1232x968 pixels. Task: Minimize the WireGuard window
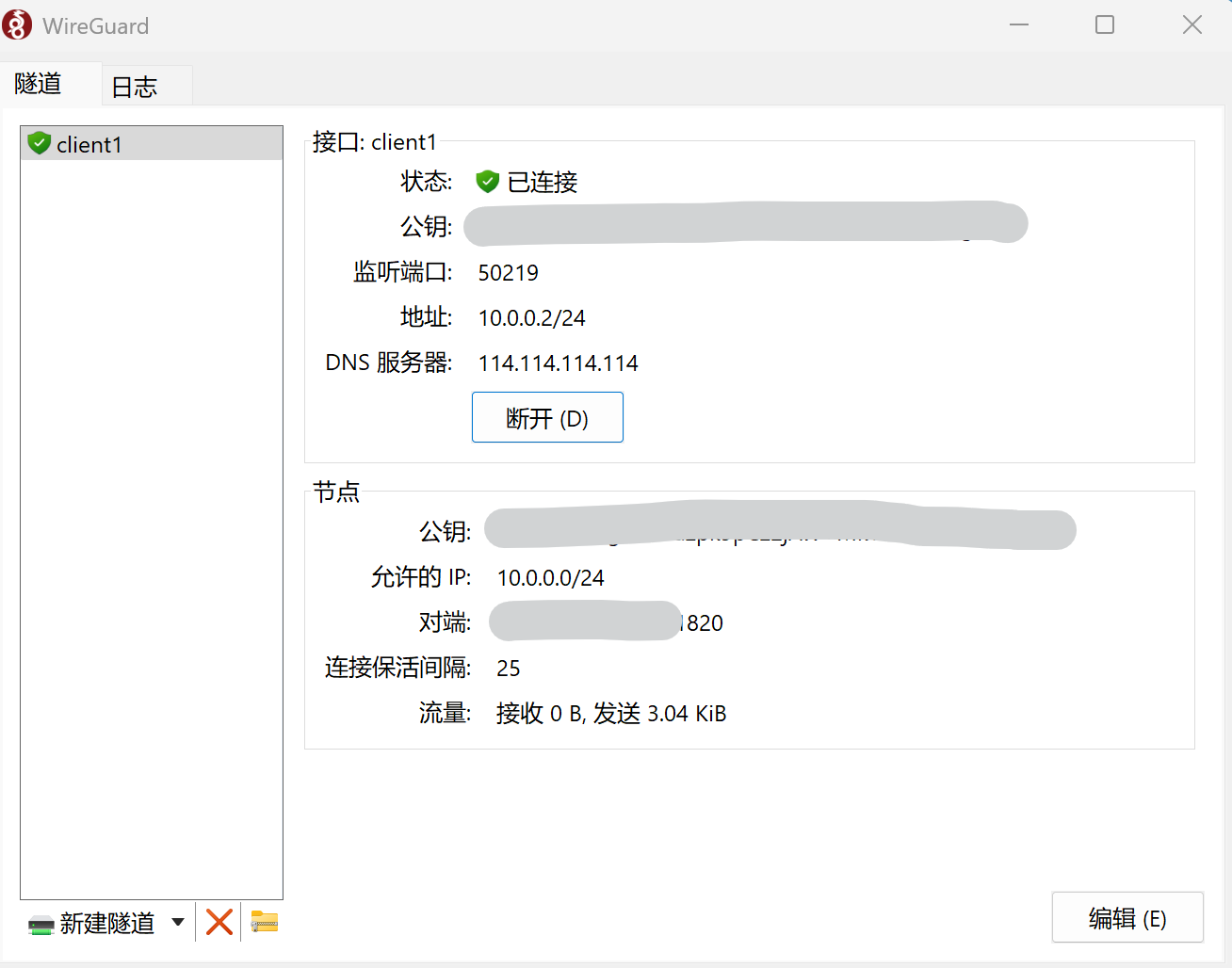pyautogui.click(x=1019, y=25)
